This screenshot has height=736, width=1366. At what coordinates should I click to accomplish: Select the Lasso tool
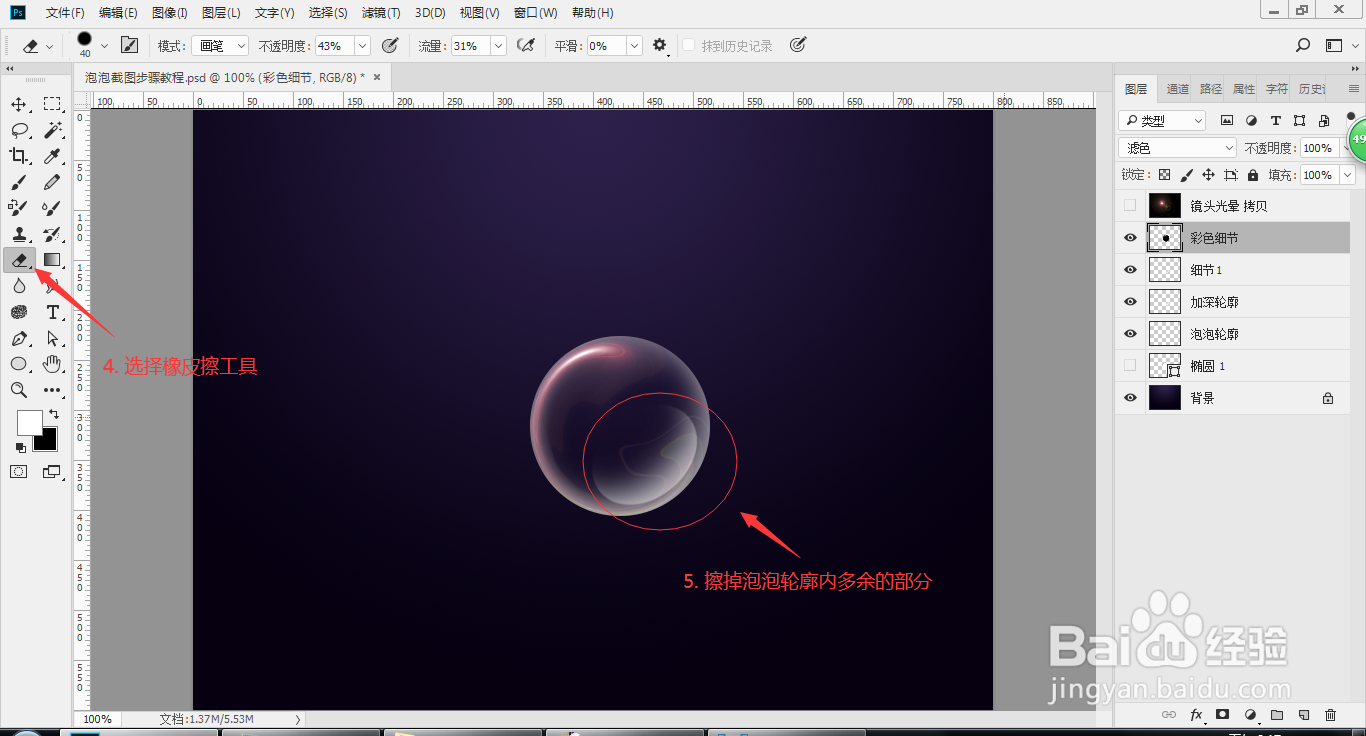pyautogui.click(x=19, y=130)
